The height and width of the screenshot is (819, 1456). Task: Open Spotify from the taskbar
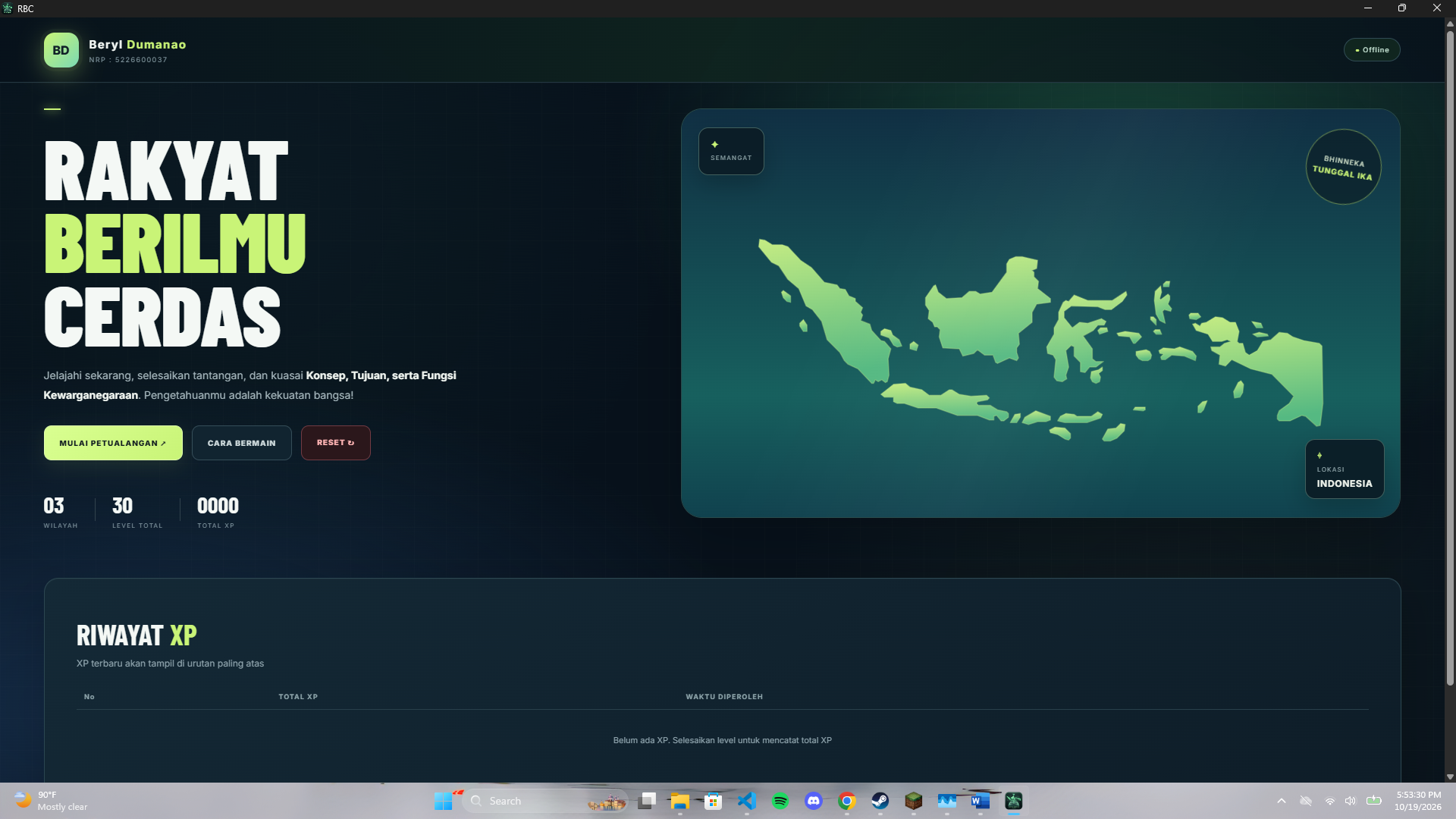(780, 801)
